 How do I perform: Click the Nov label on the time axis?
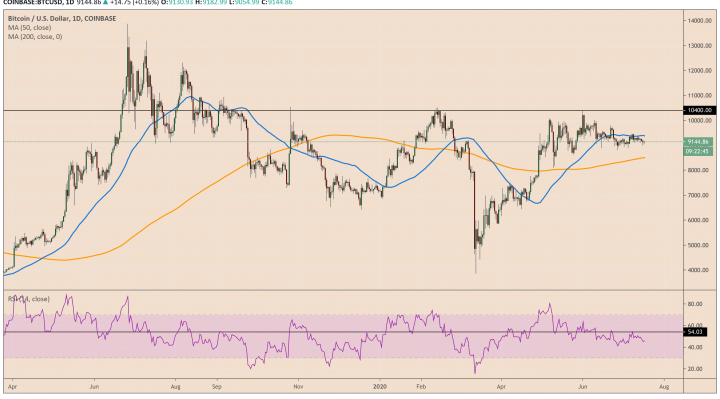[298, 387]
